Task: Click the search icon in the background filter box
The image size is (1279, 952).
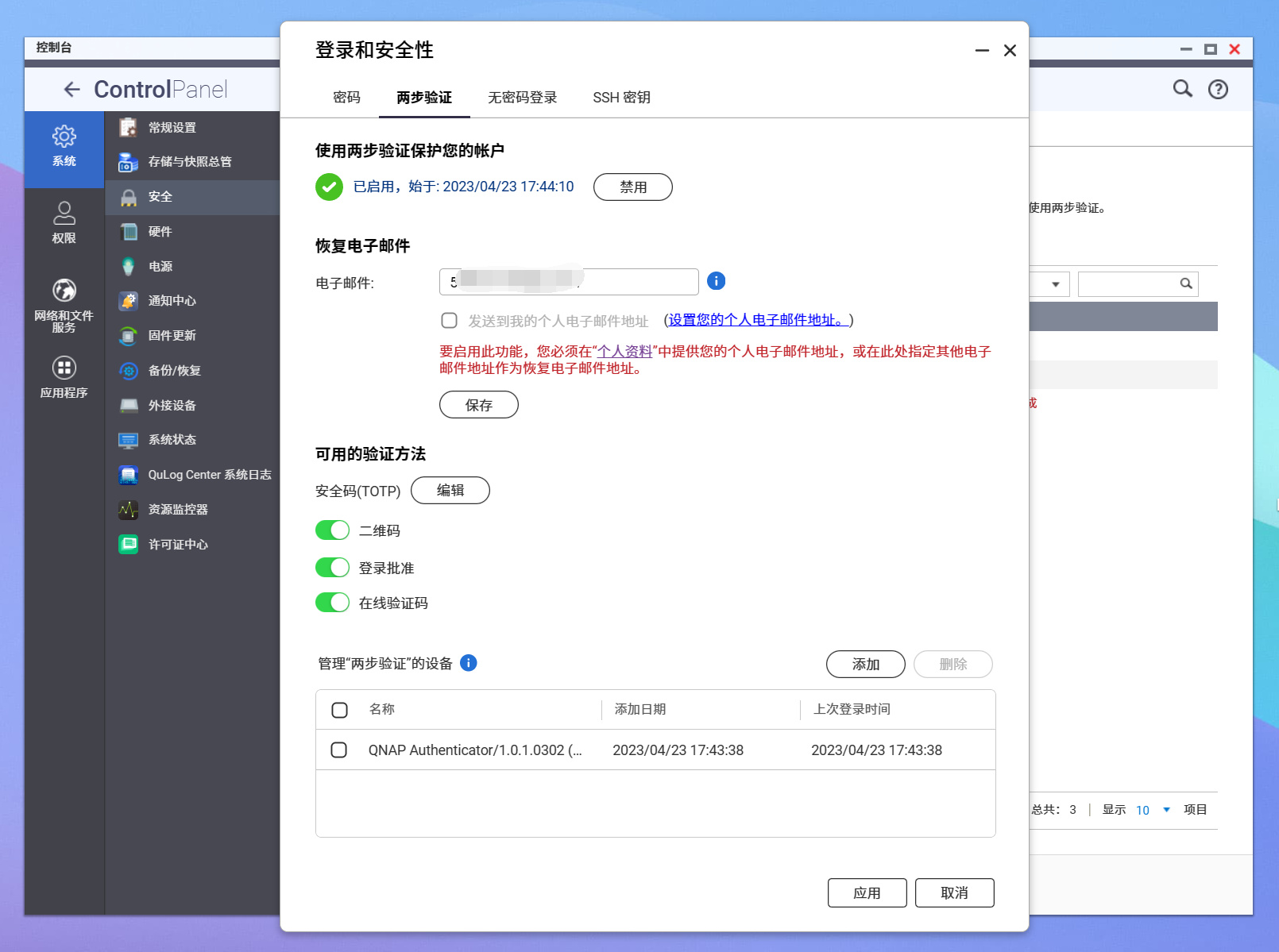Action: (x=1186, y=283)
